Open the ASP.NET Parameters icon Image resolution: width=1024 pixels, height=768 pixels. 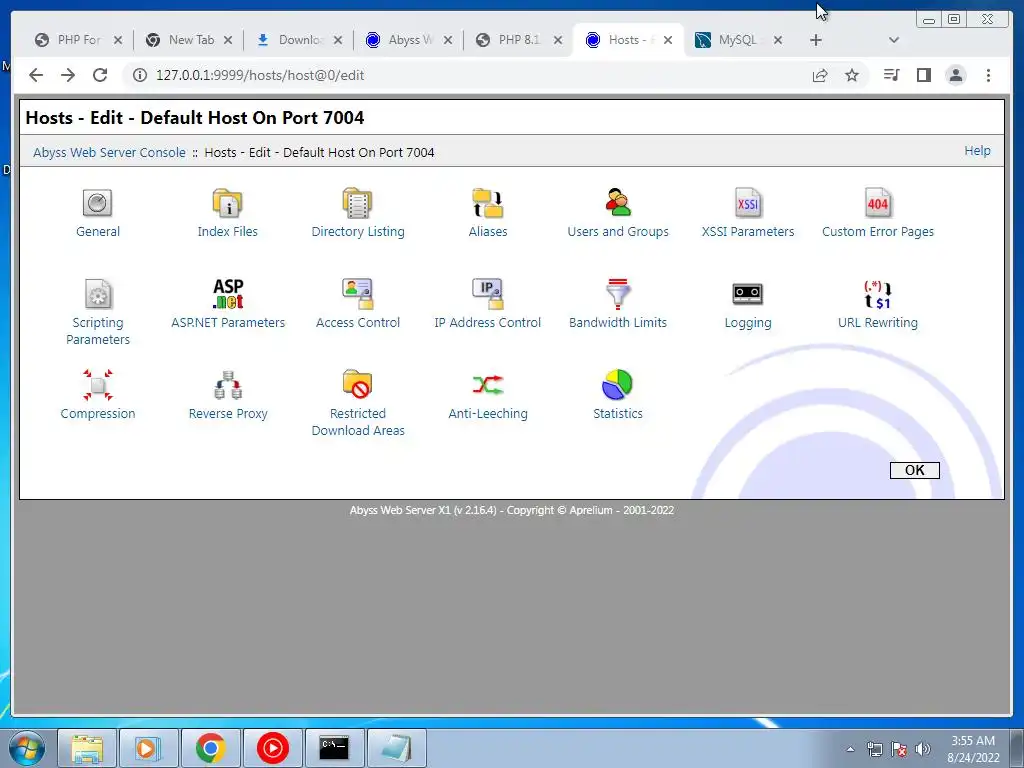click(228, 294)
